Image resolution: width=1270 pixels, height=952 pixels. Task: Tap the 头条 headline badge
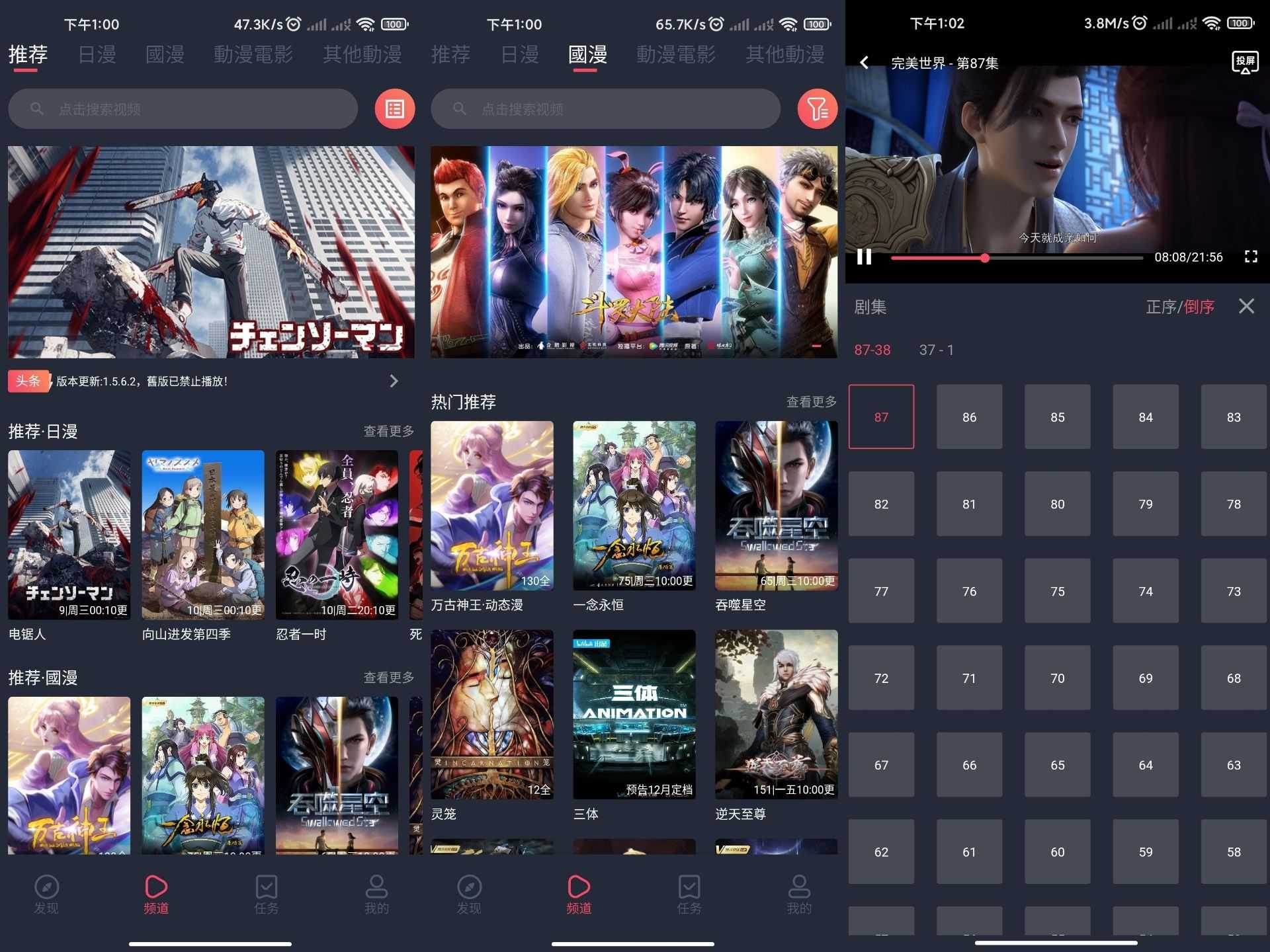tap(28, 381)
